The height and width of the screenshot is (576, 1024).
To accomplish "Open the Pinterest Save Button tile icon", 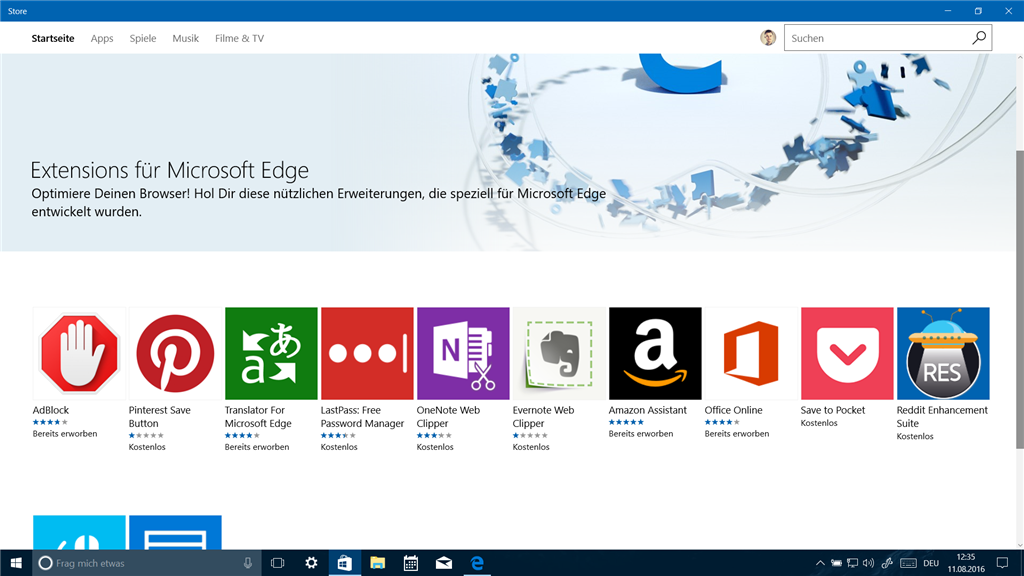I will click(175, 353).
